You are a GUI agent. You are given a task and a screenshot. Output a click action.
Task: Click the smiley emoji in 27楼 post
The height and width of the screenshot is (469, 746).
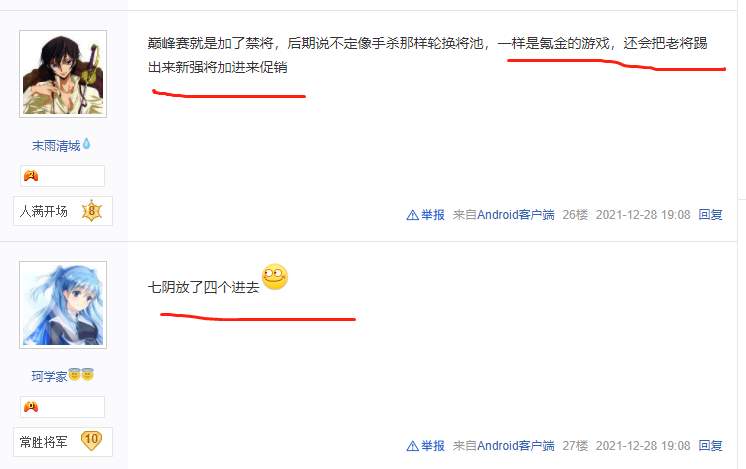(275, 277)
